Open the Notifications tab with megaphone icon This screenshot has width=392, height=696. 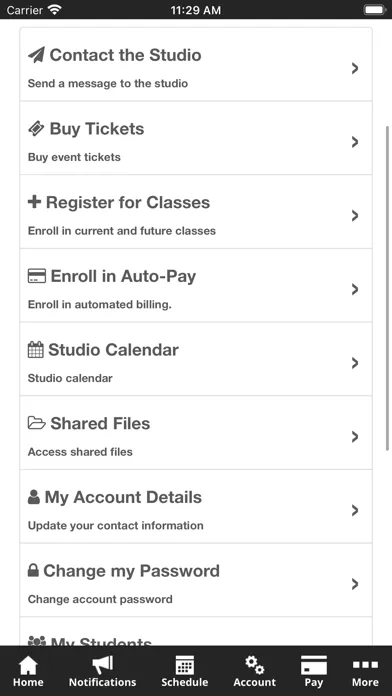pyautogui.click(x=103, y=671)
